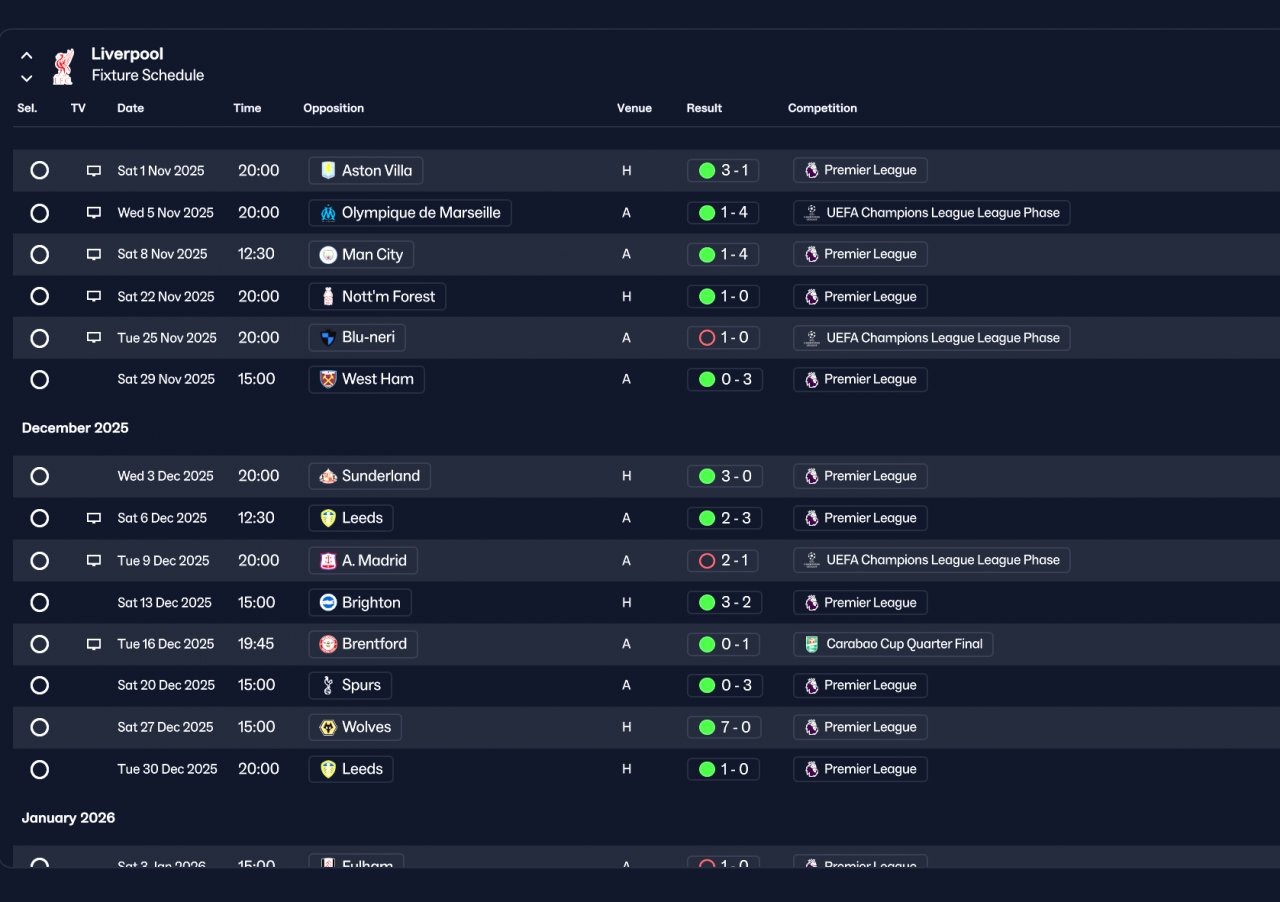Open the 1 - 0 Blu-neri loss result
Screen dimensions: 1280x902
point(723,338)
